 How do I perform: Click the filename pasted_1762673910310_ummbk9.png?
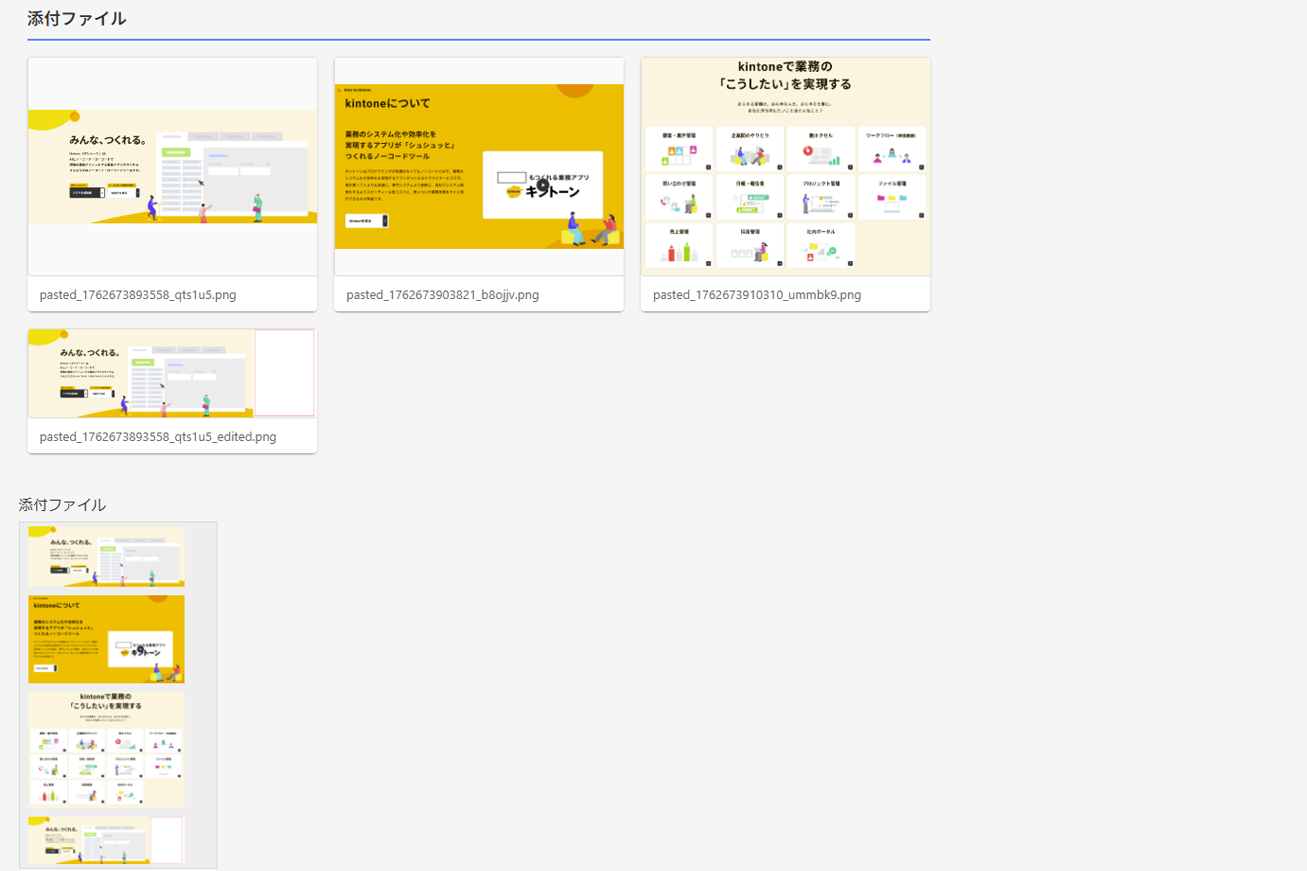756,295
